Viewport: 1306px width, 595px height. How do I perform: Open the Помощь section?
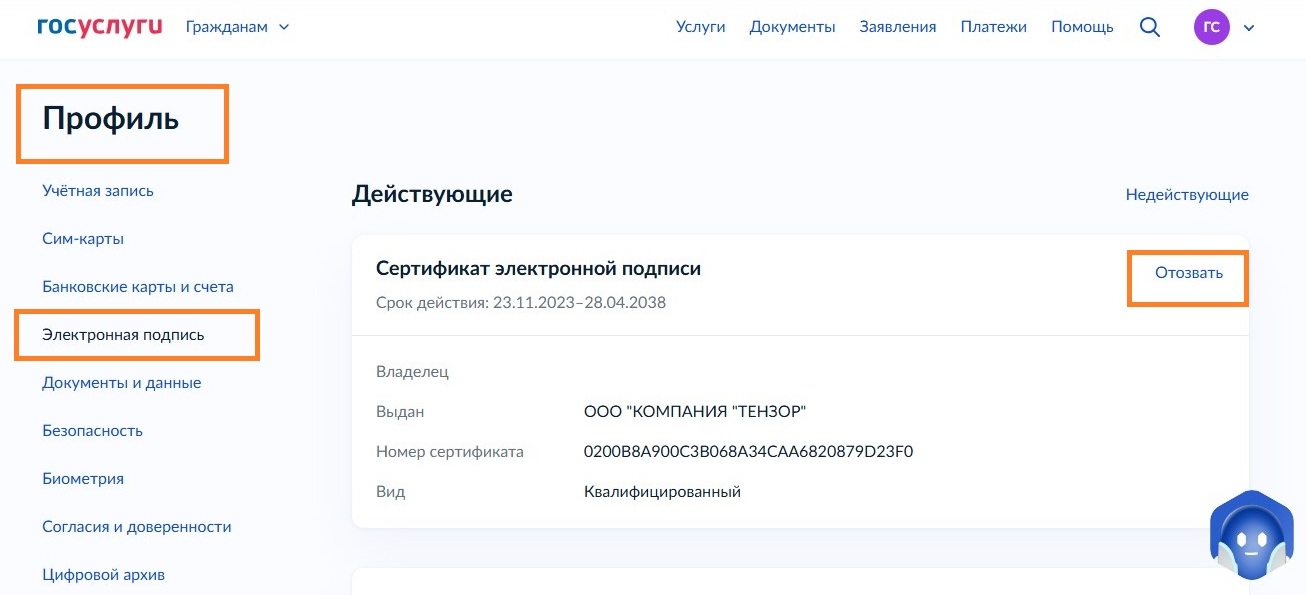1080,27
